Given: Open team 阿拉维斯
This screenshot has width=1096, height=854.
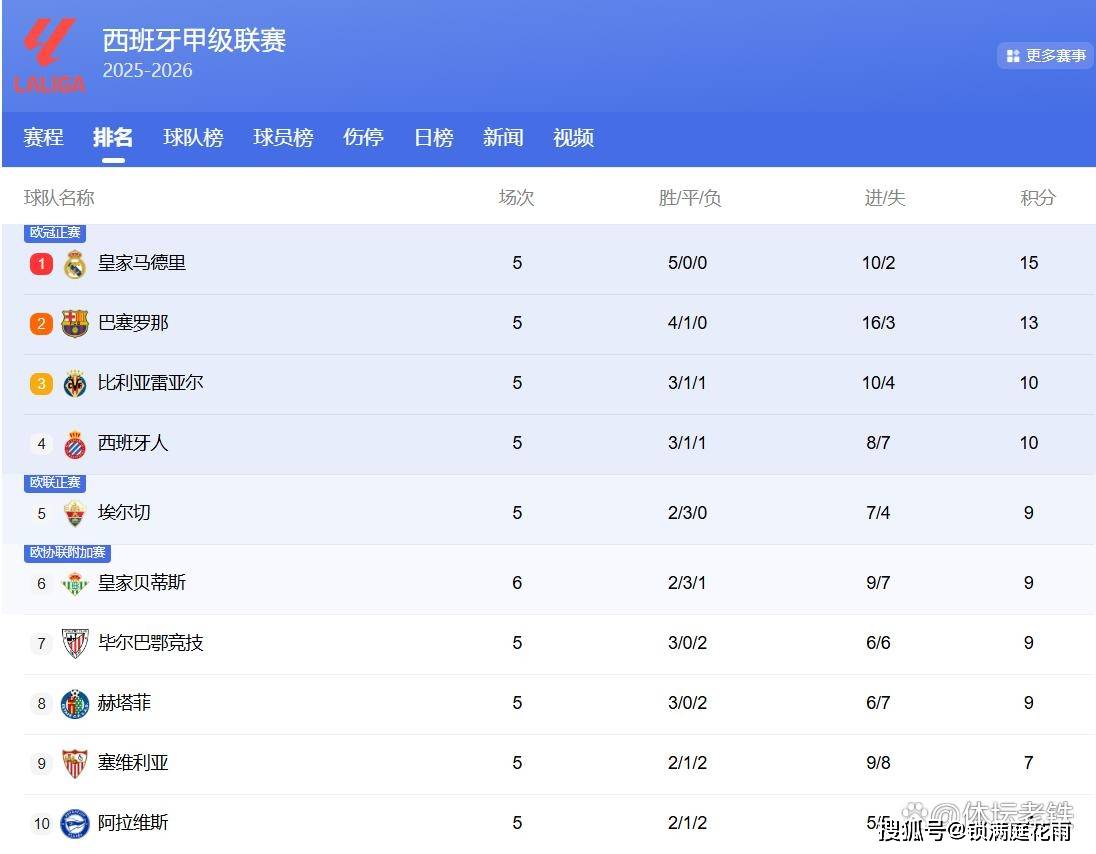Looking at the screenshot, I should (x=133, y=823).
